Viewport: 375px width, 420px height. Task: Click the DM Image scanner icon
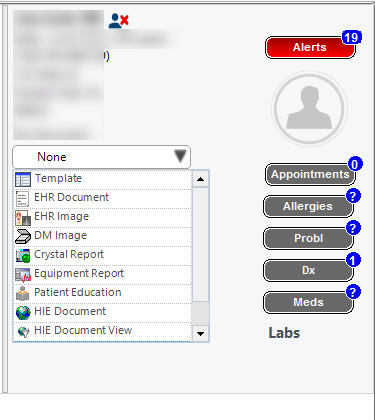point(23,236)
